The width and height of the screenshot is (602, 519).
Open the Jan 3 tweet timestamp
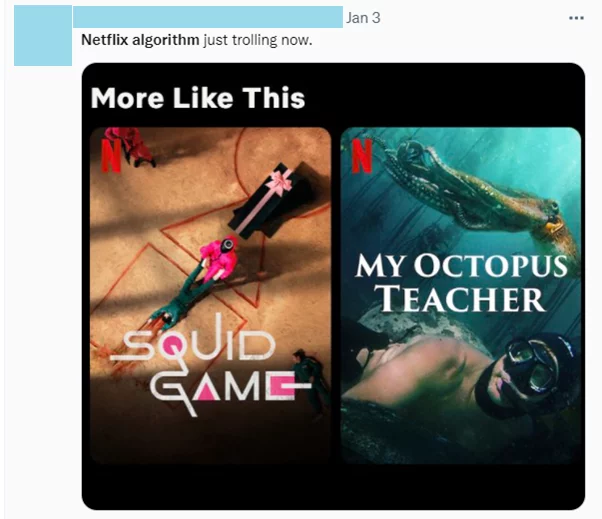363,18
